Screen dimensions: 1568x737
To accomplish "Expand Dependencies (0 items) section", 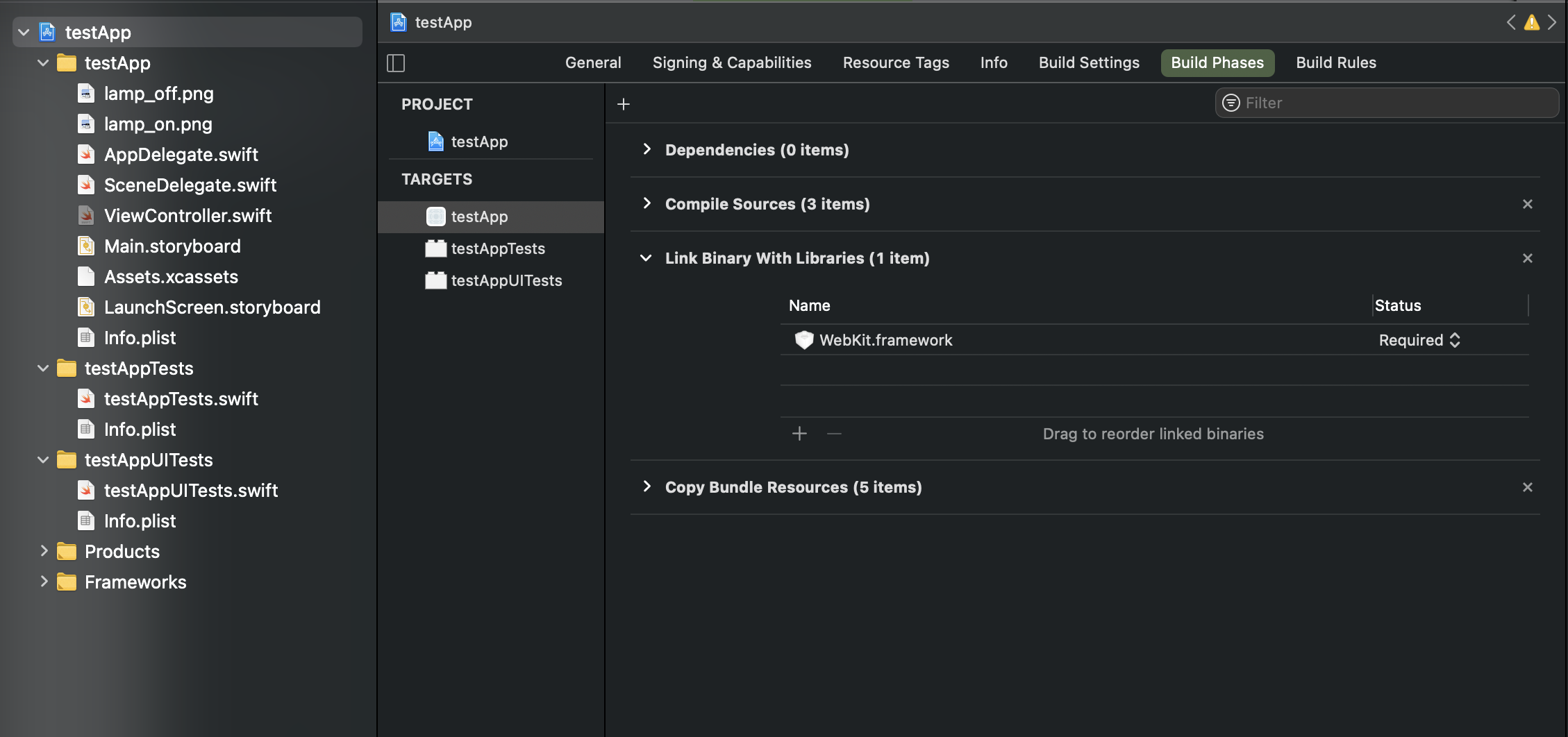I will coord(647,149).
